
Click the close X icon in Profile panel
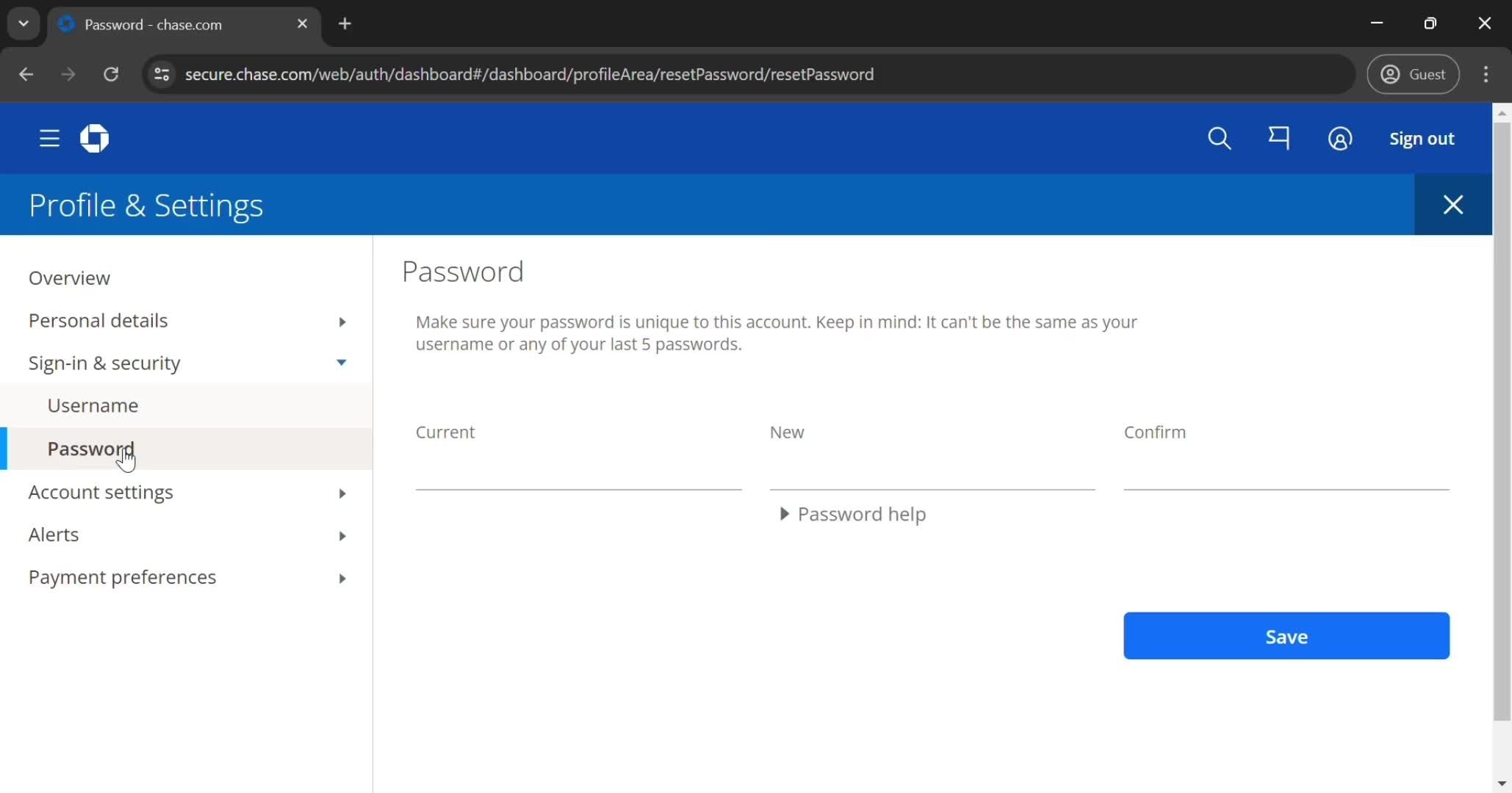click(1453, 204)
